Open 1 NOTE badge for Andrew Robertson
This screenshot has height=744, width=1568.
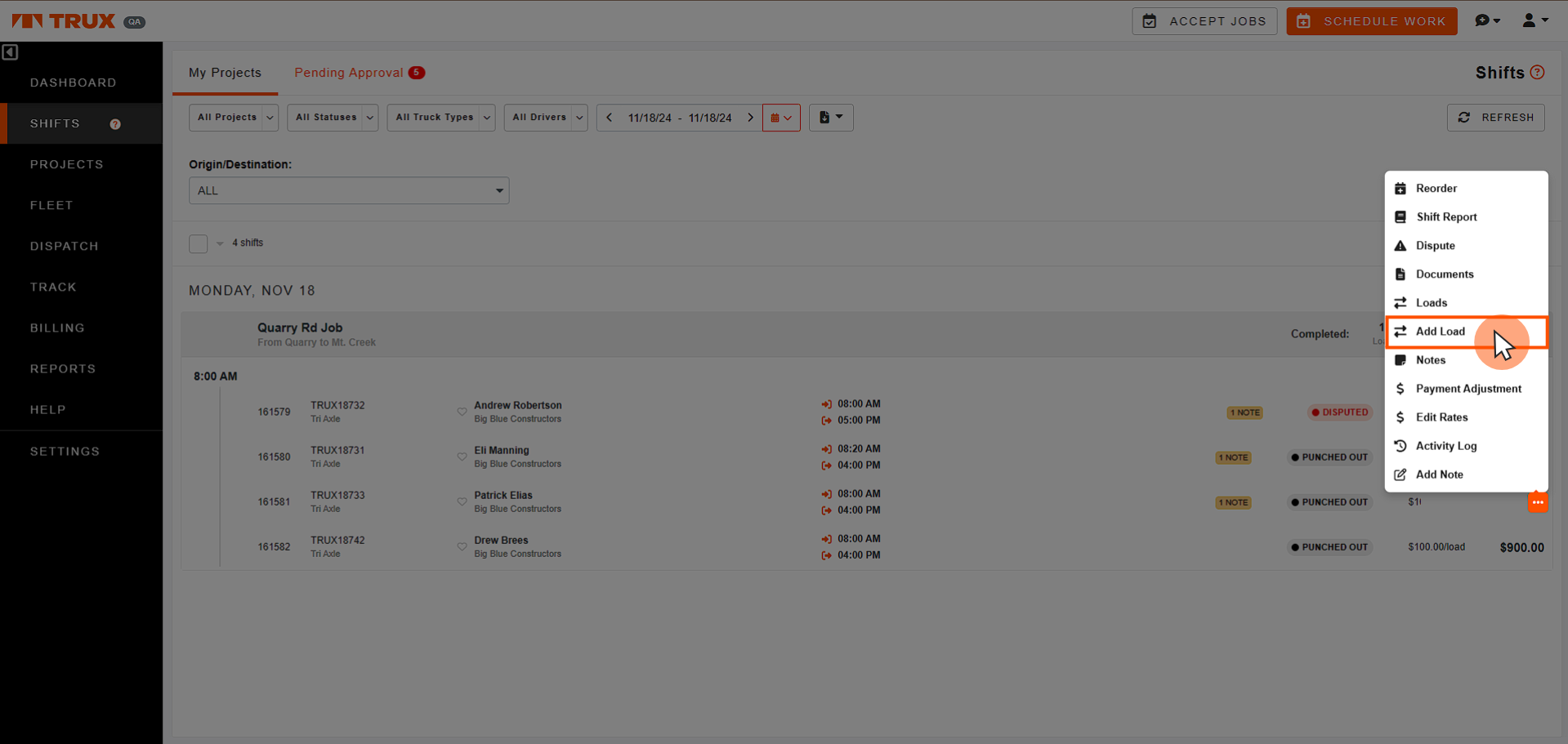click(1244, 412)
